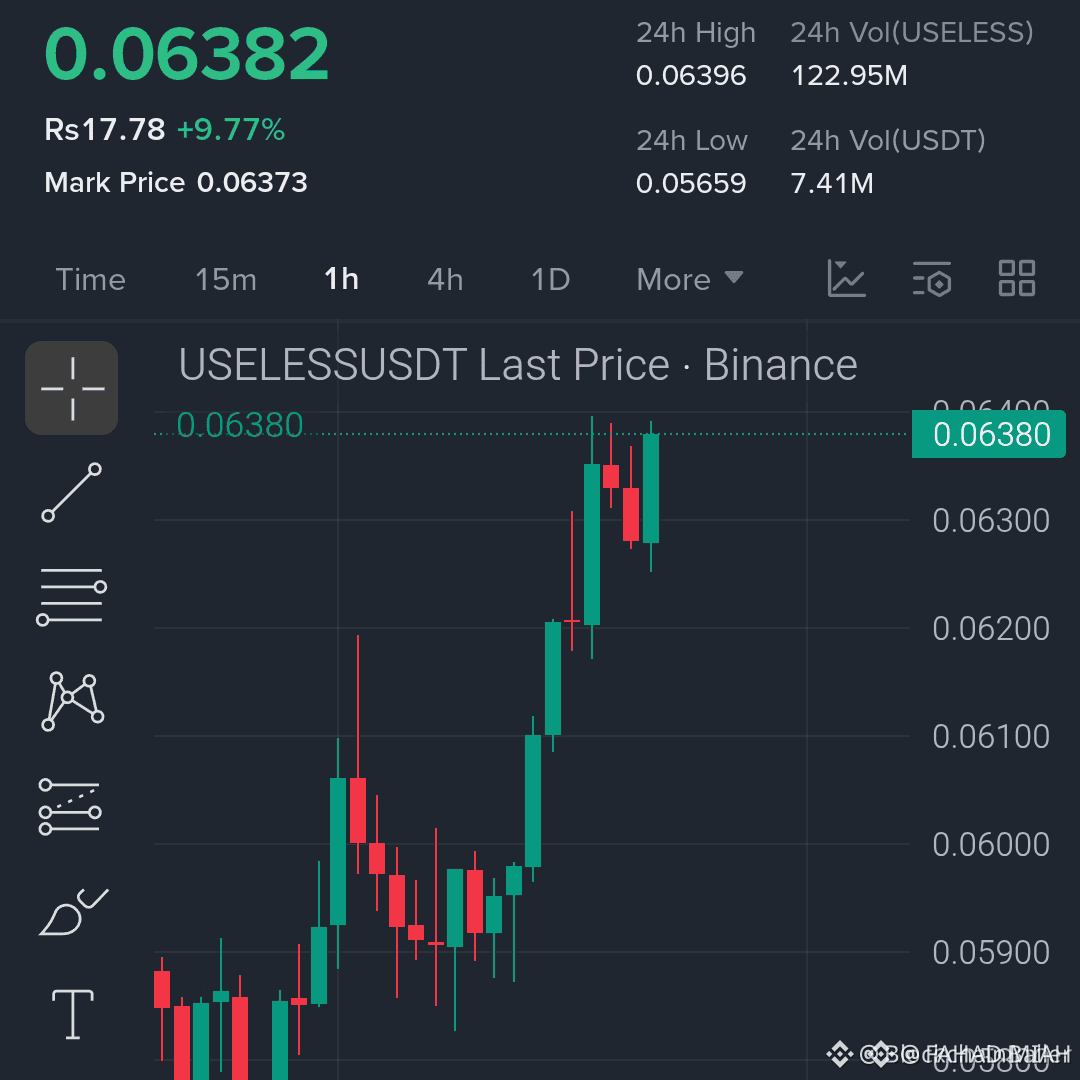Switch to the 4h interval
Image resolution: width=1080 pixels, height=1080 pixels.
tap(445, 280)
